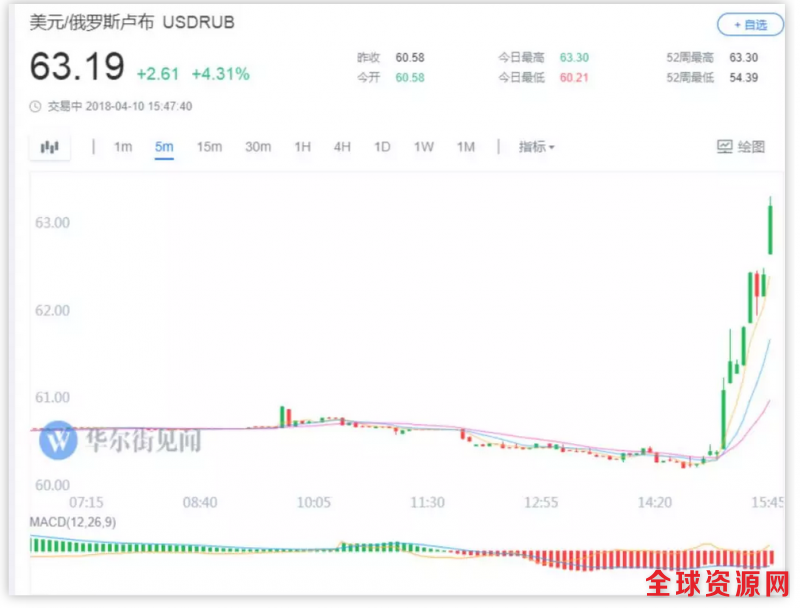Click the 14:20 time axis label

655,502
